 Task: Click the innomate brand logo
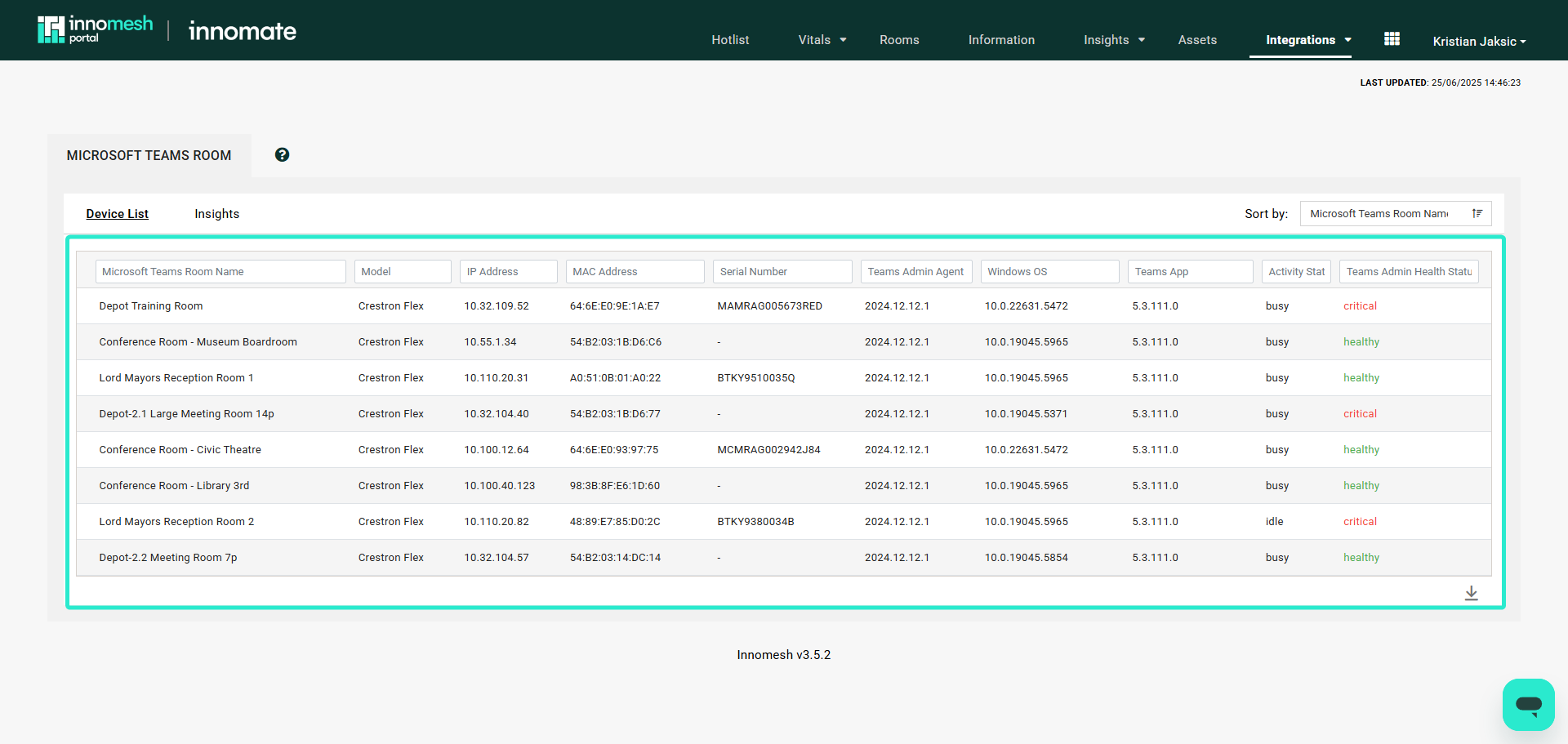point(243,31)
